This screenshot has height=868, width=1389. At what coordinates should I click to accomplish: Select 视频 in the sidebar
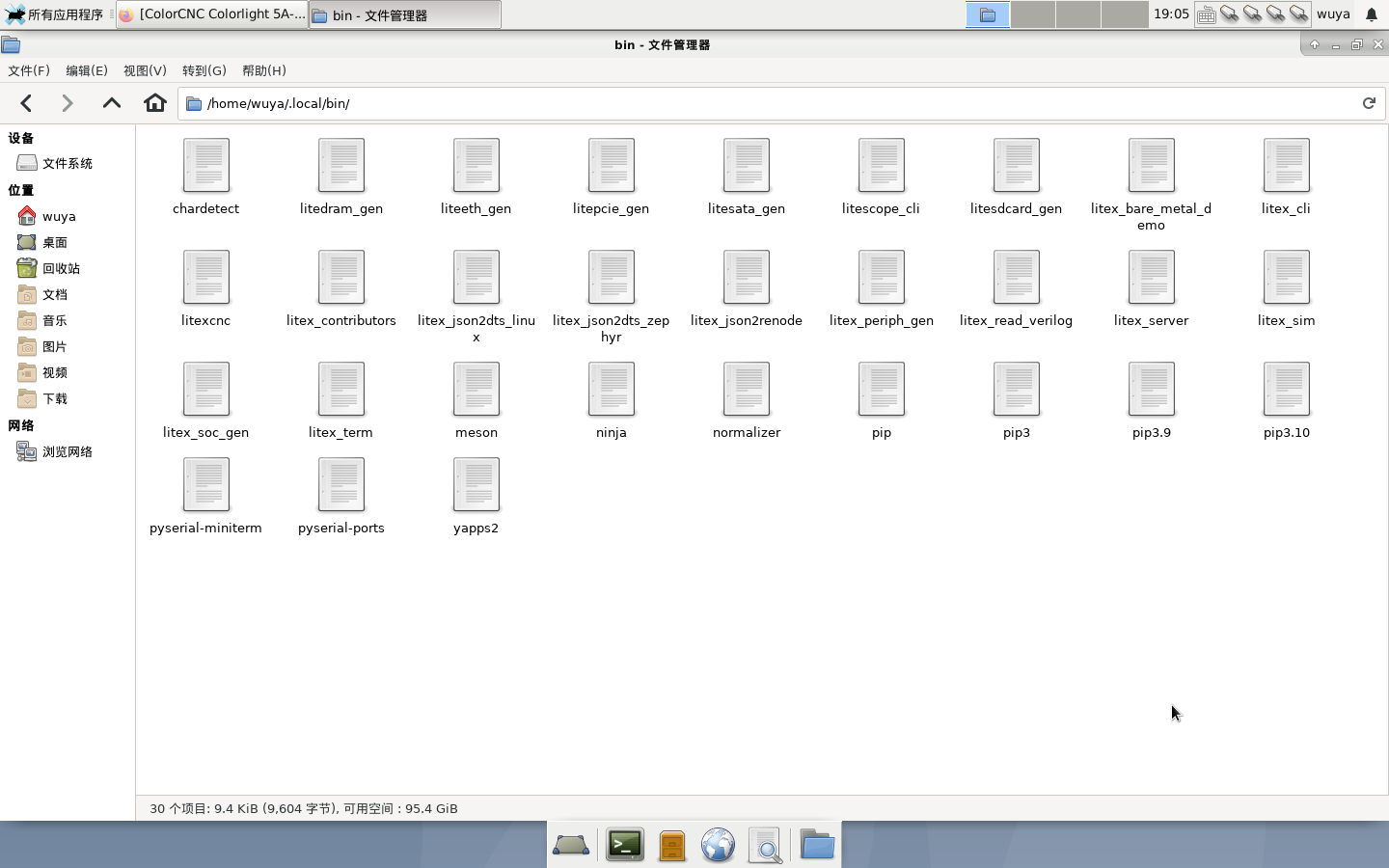pyautogui.click(x=68, y=372)
